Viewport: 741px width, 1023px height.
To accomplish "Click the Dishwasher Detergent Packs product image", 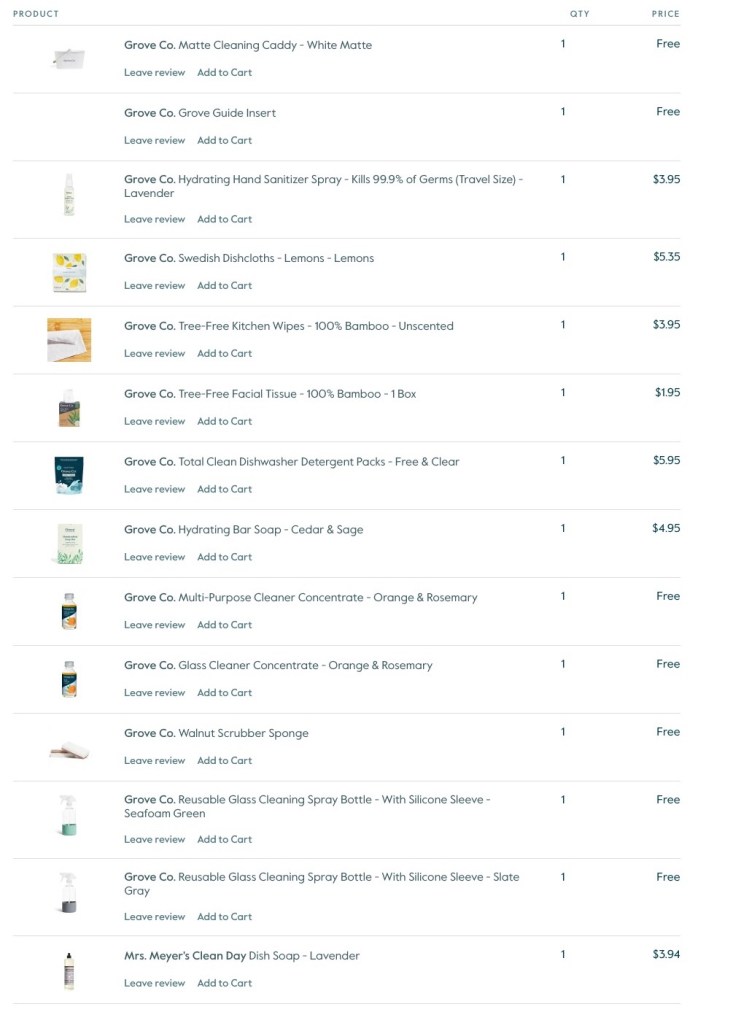I will click(69, 476).
